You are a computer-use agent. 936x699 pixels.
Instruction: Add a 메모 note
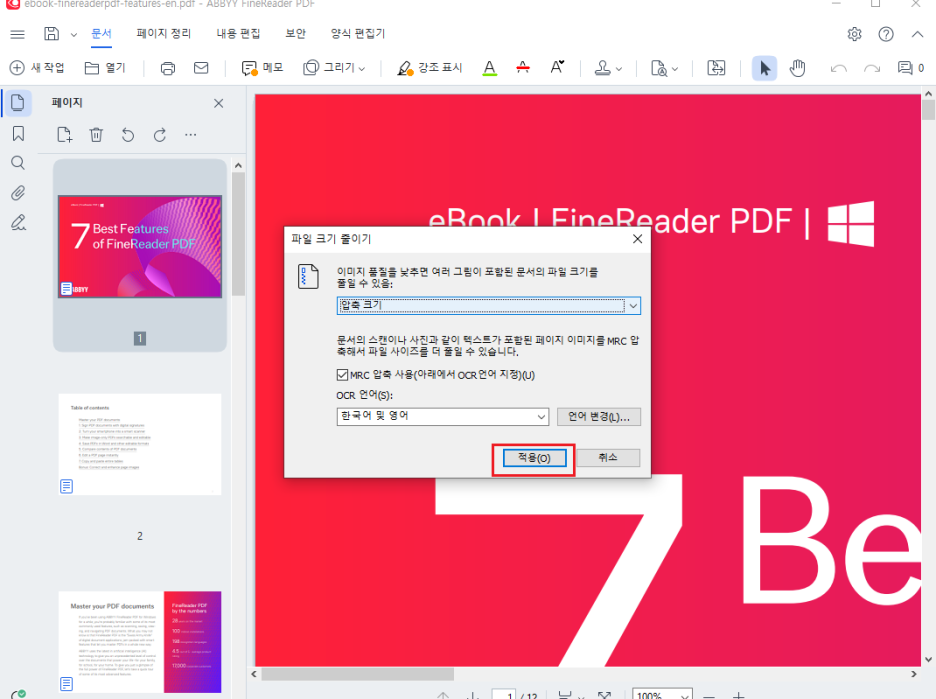pos(262,67)
